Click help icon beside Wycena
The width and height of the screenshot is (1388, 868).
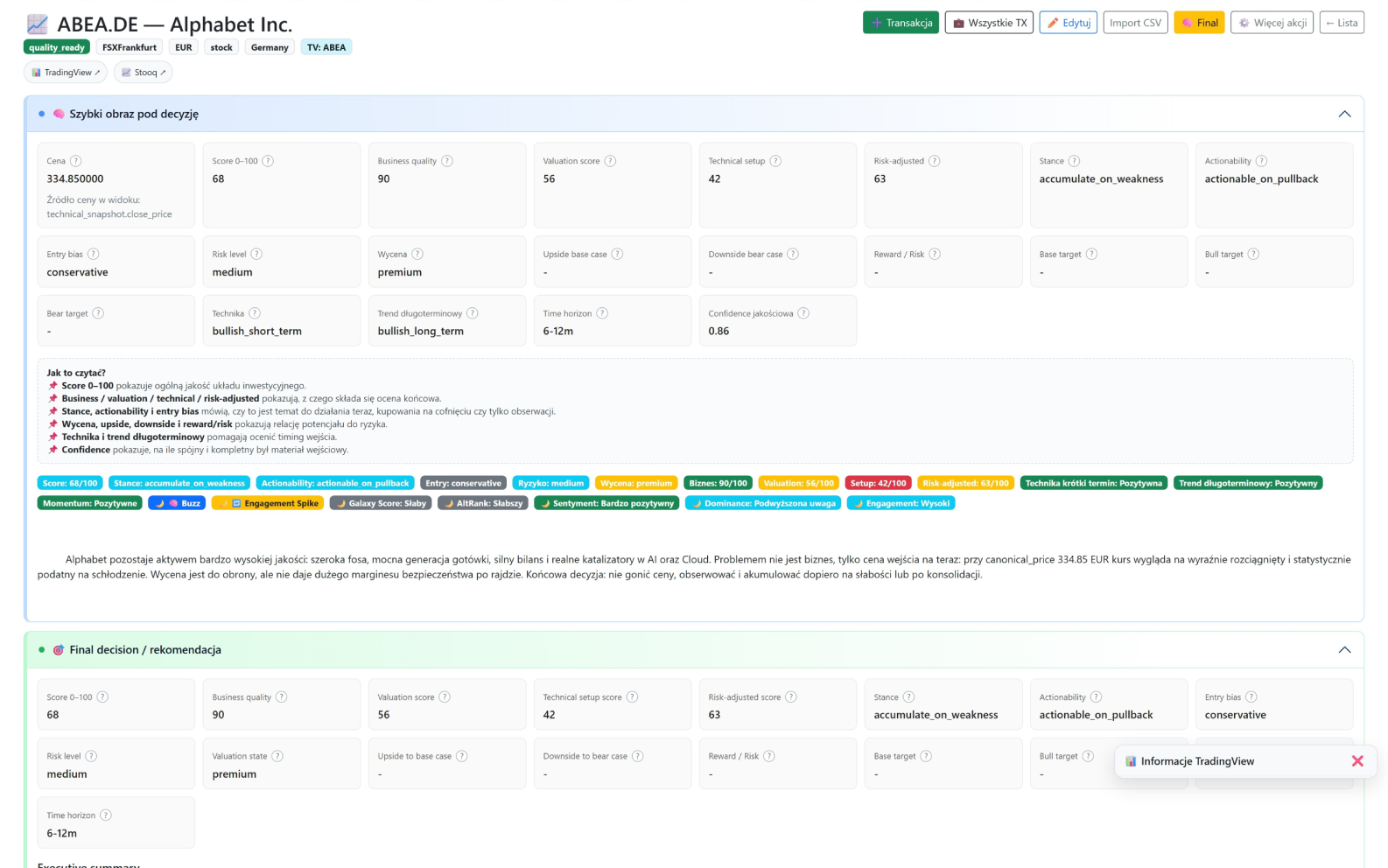pyautogui.click(x=417, y=254)
